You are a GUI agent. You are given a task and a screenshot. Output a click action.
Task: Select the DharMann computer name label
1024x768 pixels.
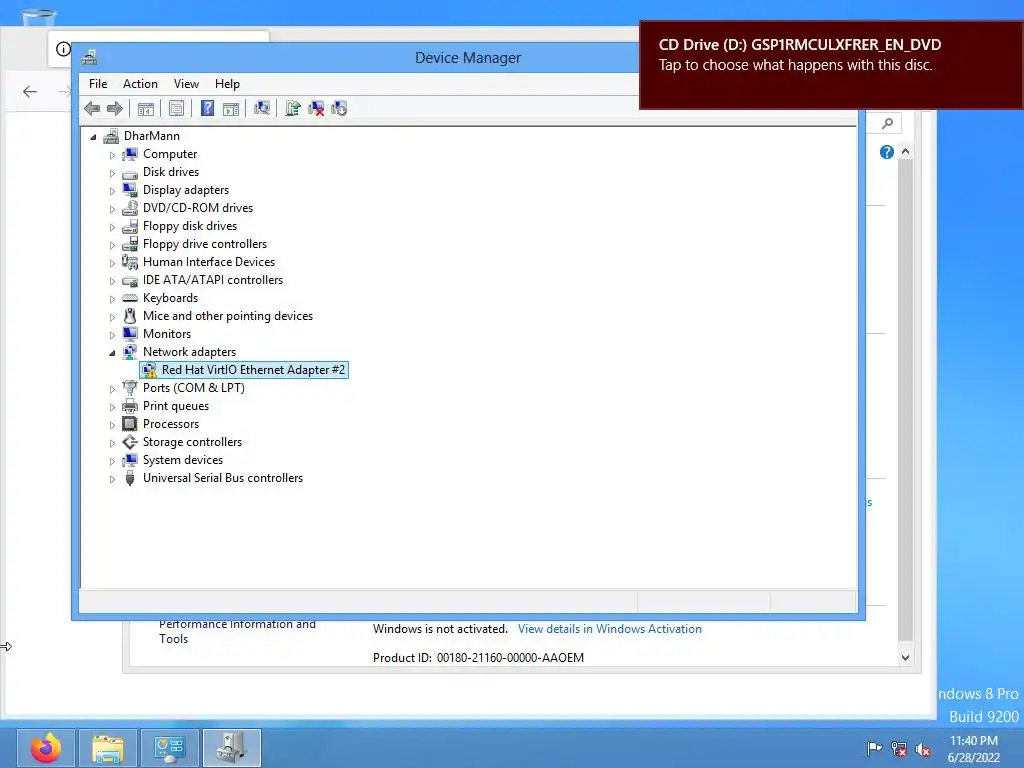pos(152,136)
